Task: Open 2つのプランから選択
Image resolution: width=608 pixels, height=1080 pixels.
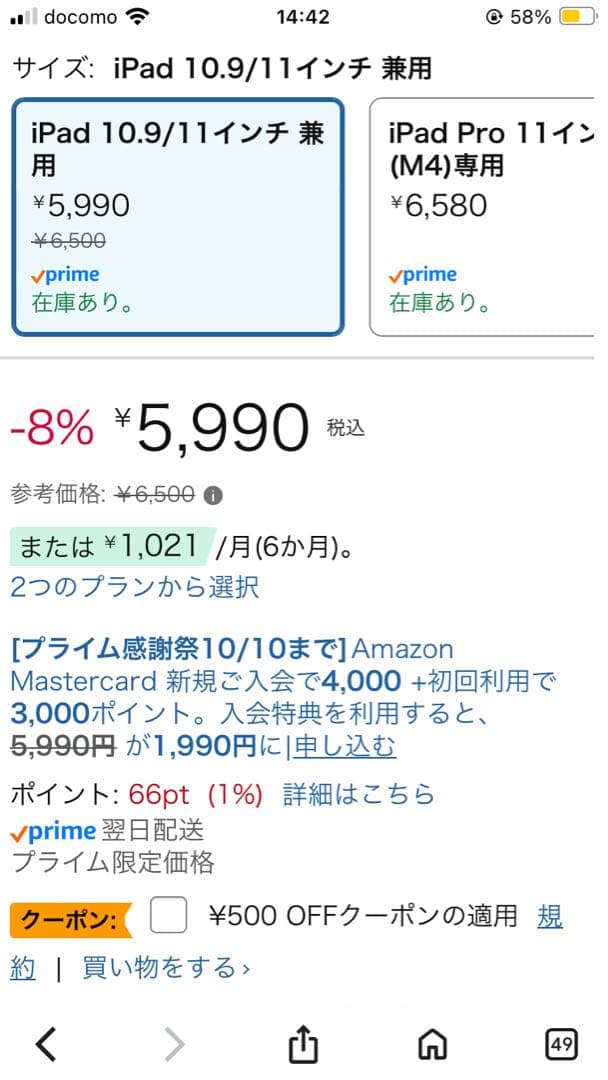Action: pos(135,588)
